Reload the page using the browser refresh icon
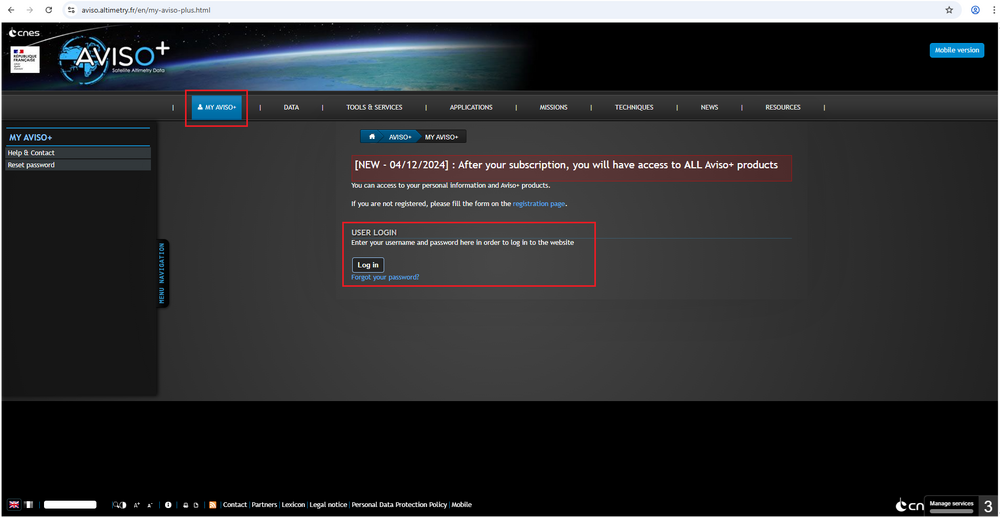The width and height of the screenshot is (1000, 518). point(48,10)
